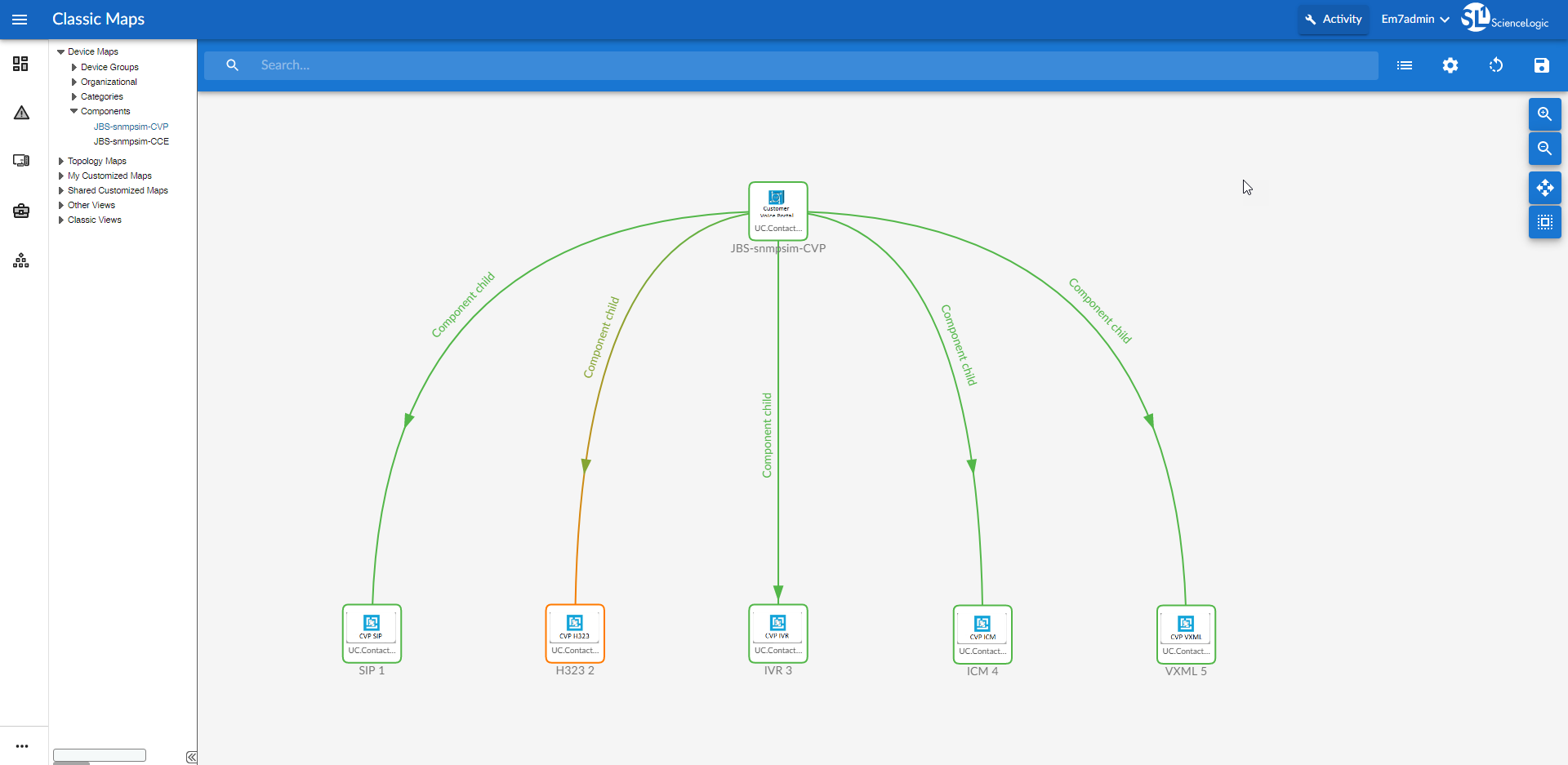Expand My Customized Maps branch
The width and height of the screenshot is (1568, 765).
[x=61, y=176]
